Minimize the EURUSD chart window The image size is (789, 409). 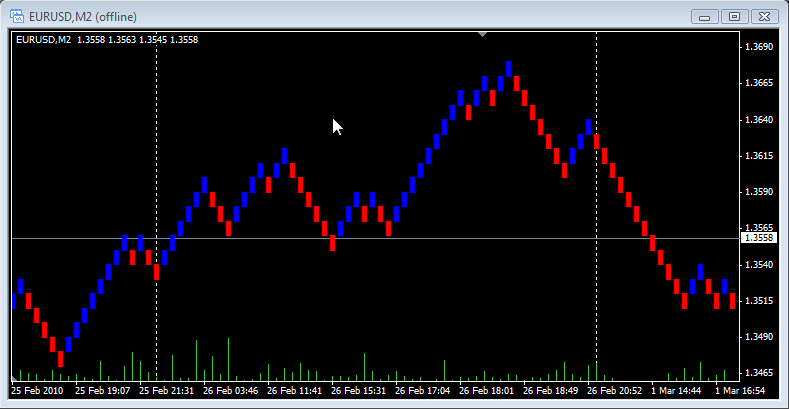pyautogui.click(x=707, y=16)
